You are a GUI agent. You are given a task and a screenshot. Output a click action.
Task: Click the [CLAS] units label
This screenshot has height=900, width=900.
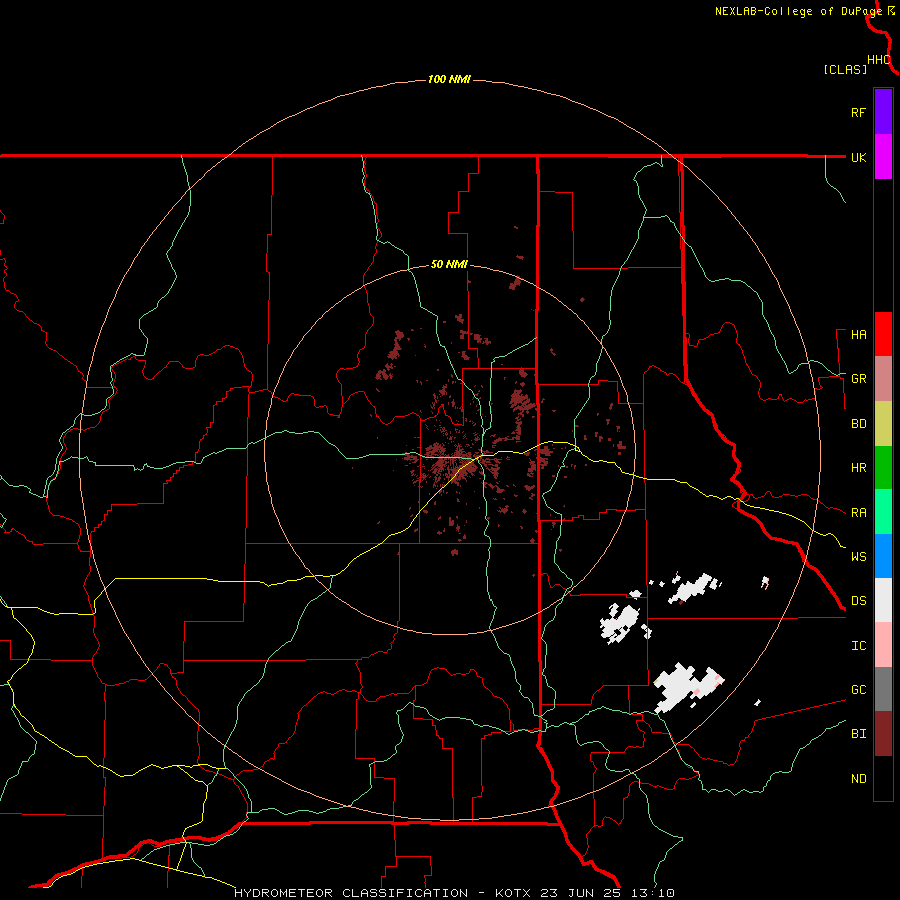pos(845,70)
